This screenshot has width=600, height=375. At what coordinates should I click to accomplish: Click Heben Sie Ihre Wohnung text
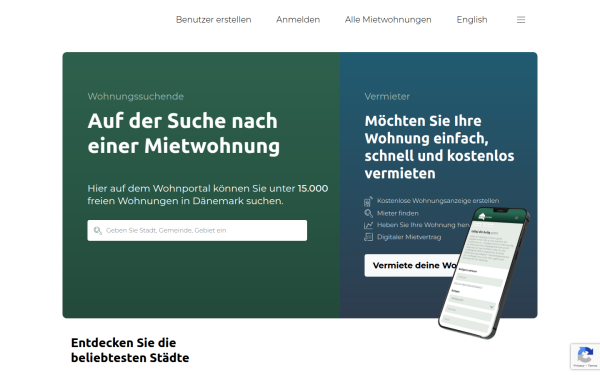pos(423,225)
